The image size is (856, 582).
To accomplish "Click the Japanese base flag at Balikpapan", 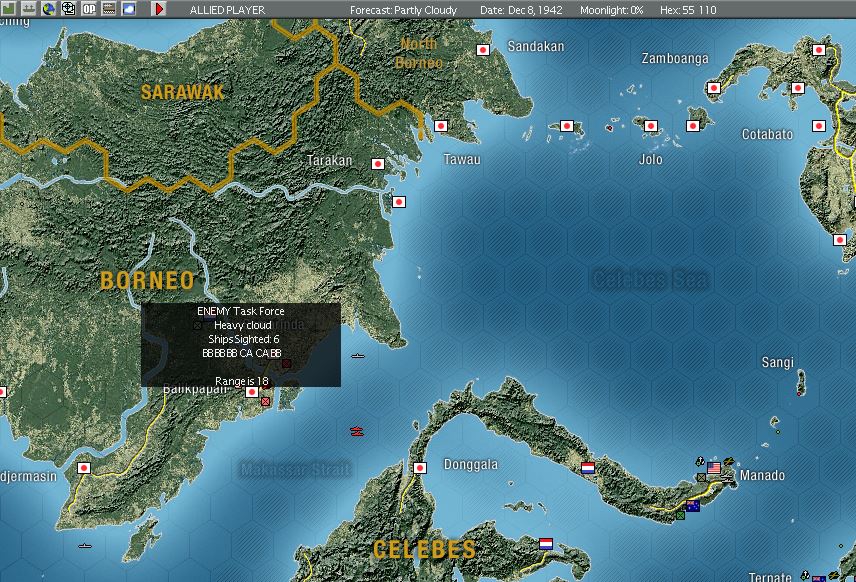I will coord(252,391).
